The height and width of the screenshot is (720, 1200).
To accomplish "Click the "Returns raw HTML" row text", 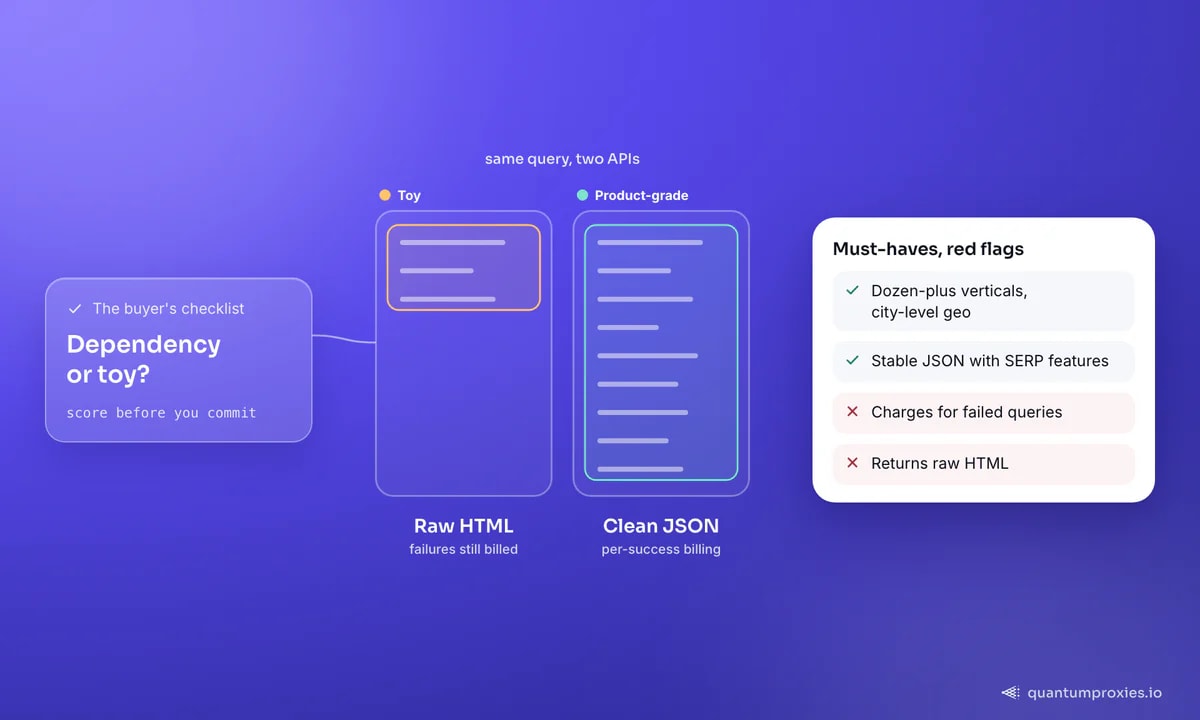I will pyautogui.click(x=940, y=463).
